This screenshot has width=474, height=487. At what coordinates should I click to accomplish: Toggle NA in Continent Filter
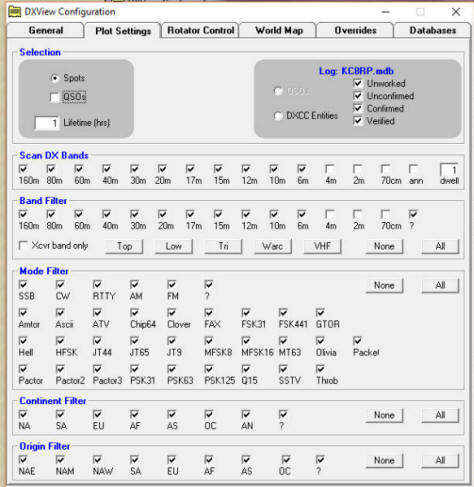click(23, 414)
